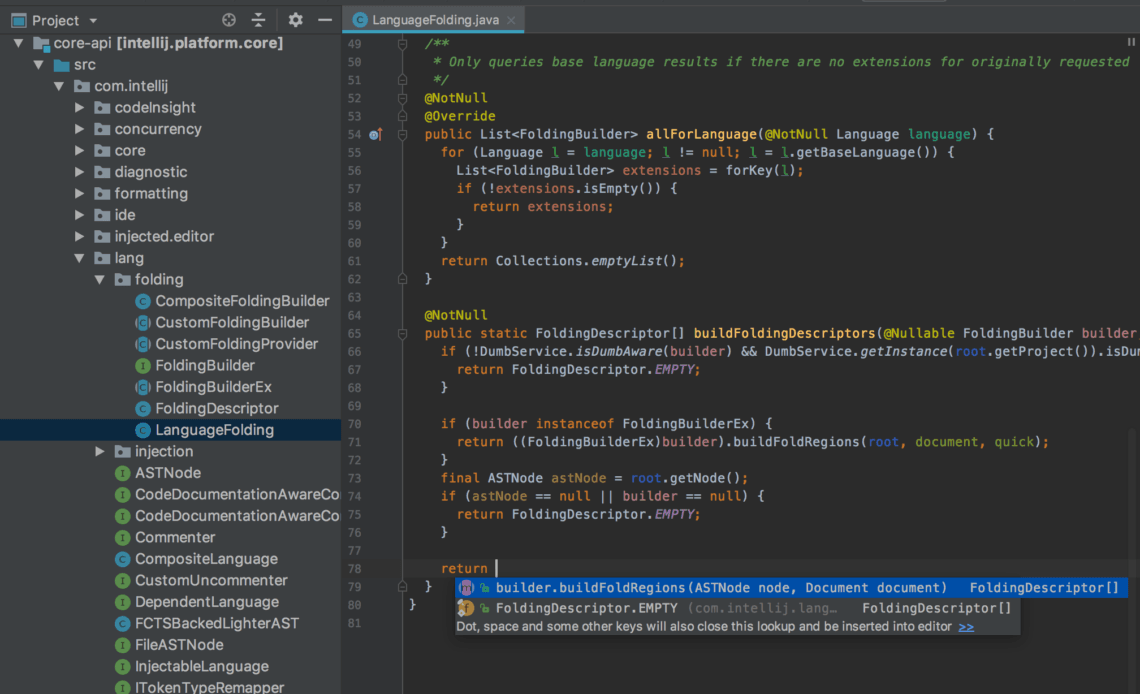Open Project panel settings gear
This screenshot has width=1140, height=694.
pos(295,20)
